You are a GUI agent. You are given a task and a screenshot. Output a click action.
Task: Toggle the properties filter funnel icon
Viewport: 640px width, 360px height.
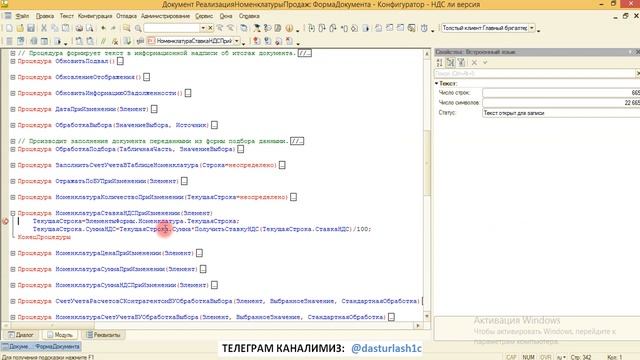[461, 62]
